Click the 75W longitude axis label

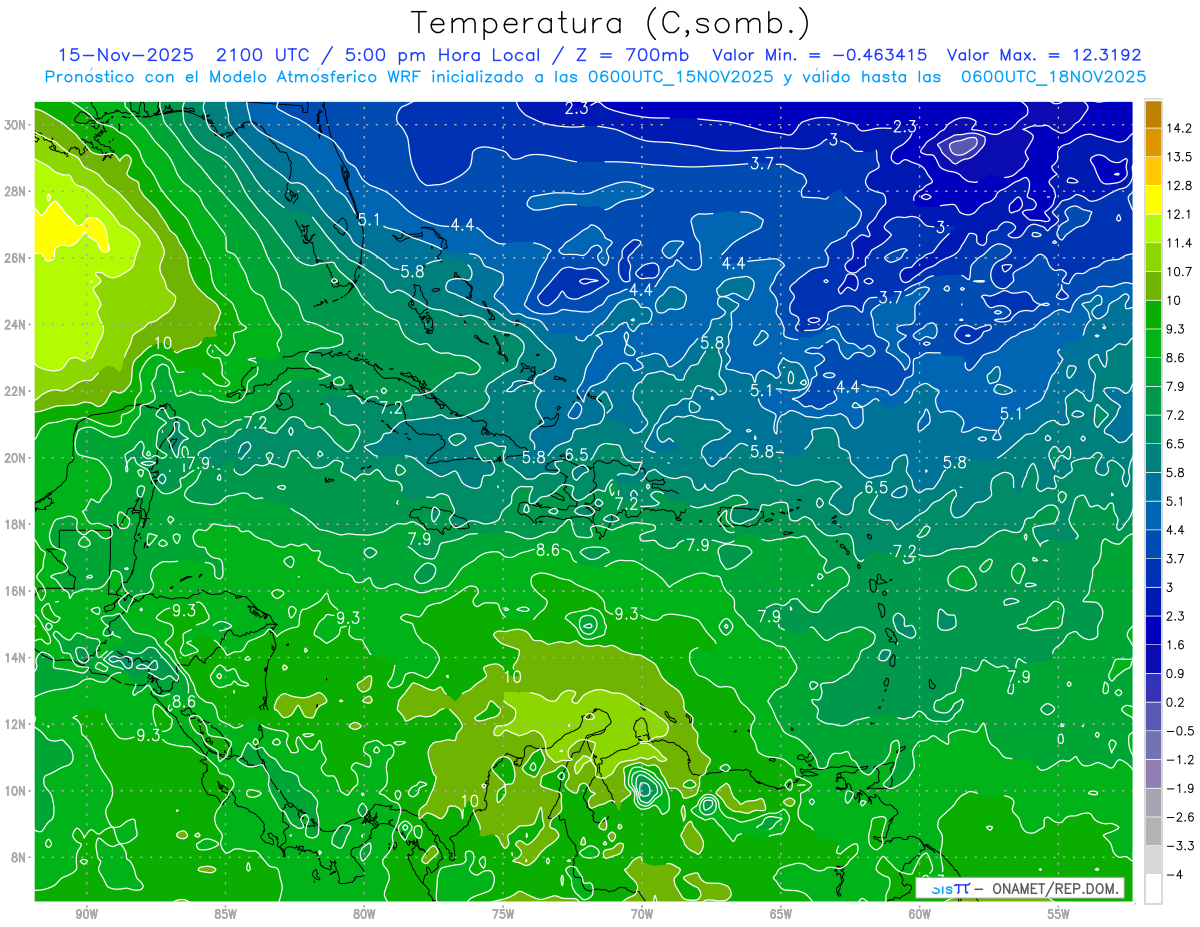tap(503, 914)
